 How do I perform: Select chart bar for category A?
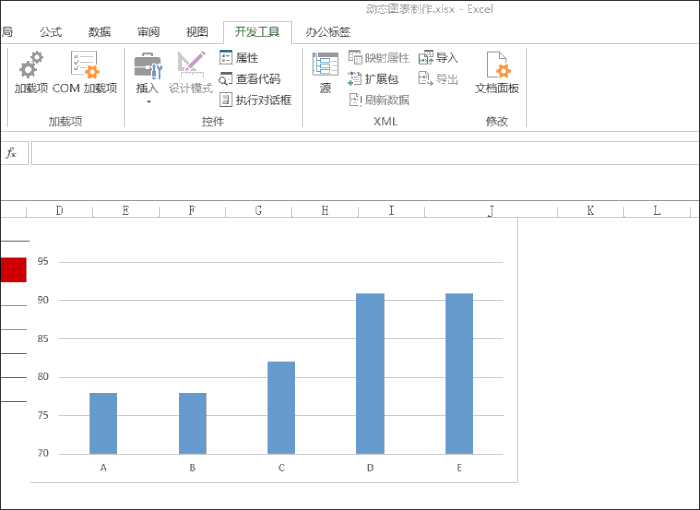click(x=103, y=423)
